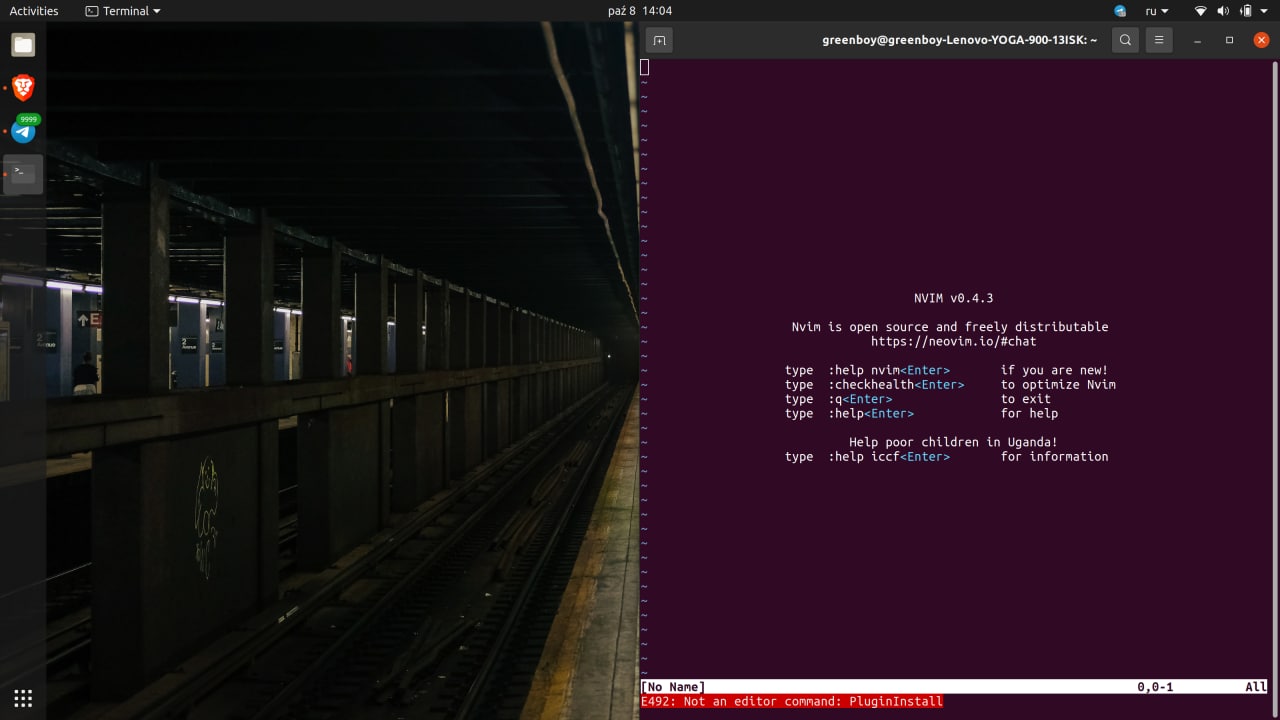Viewport: 1280px width, 720px height.
Task: Open the Files app in the dock
Action: click(23, 45)
